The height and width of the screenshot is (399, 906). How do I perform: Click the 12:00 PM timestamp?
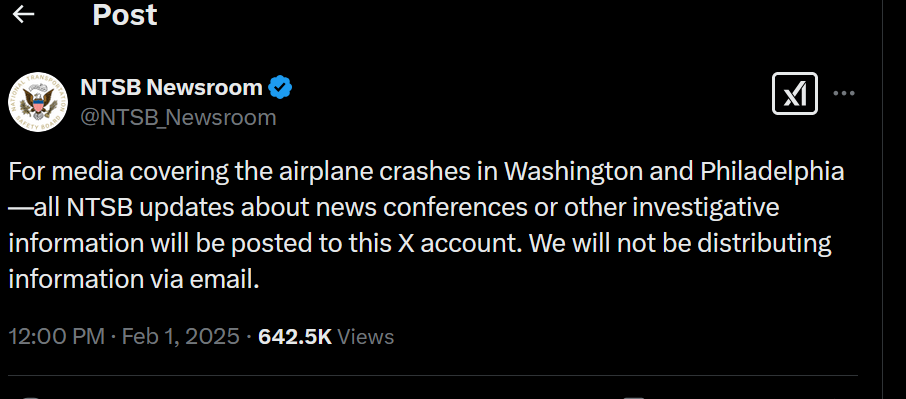[x=57, y=336]
